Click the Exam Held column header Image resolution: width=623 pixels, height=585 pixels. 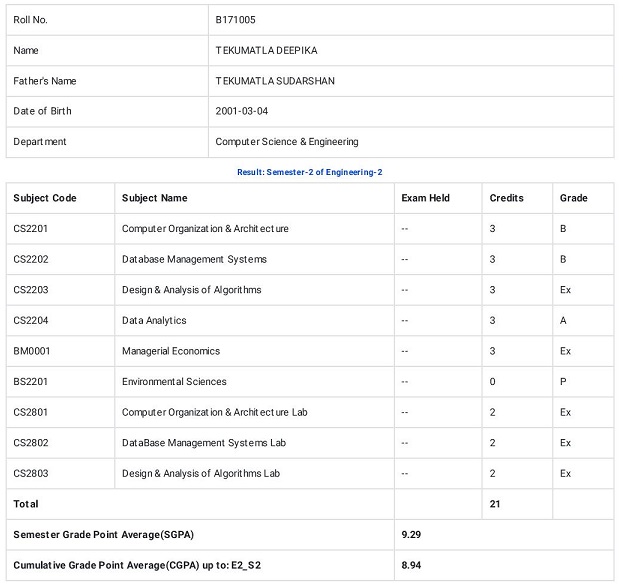coord(425,198)
